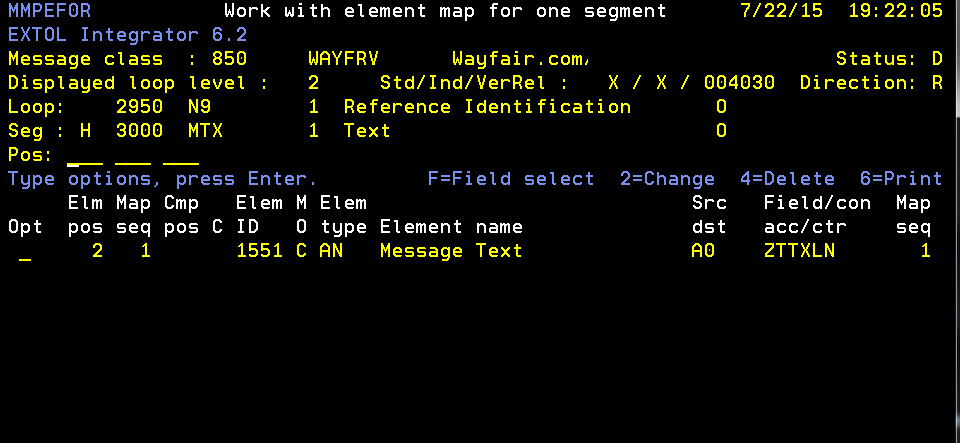Click the Status: D indicator
The height and width of the screenshot is (443, 960).
[889, 59]
